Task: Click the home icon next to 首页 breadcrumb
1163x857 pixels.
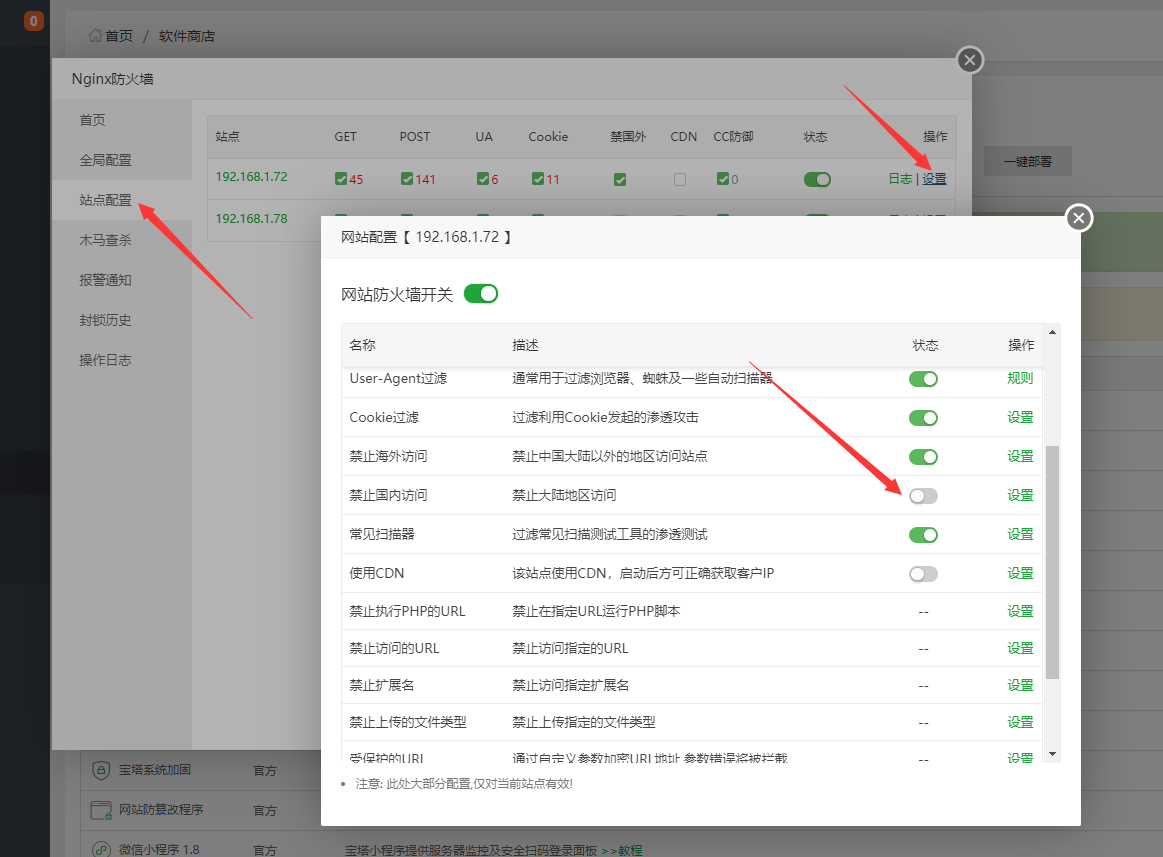Action: pyautogui.click(x=95, y=36)
